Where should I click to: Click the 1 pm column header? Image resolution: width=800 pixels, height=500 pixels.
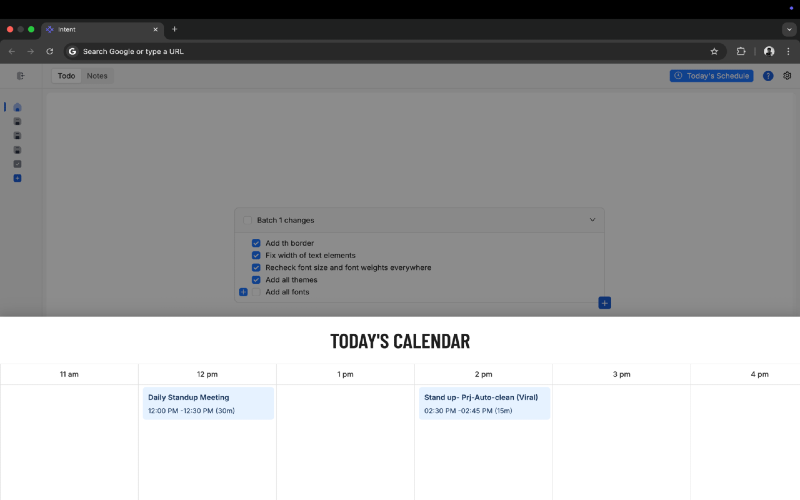tap(345, 374)
